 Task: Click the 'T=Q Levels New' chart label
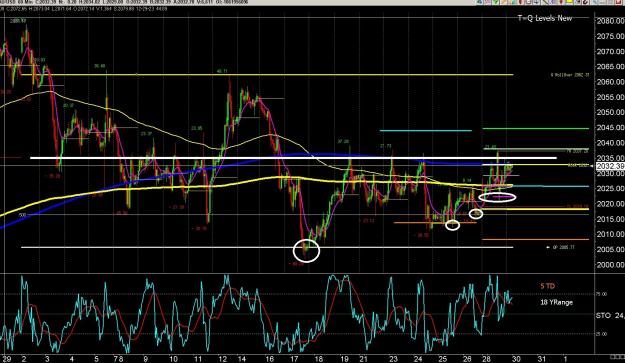(544, 18)
